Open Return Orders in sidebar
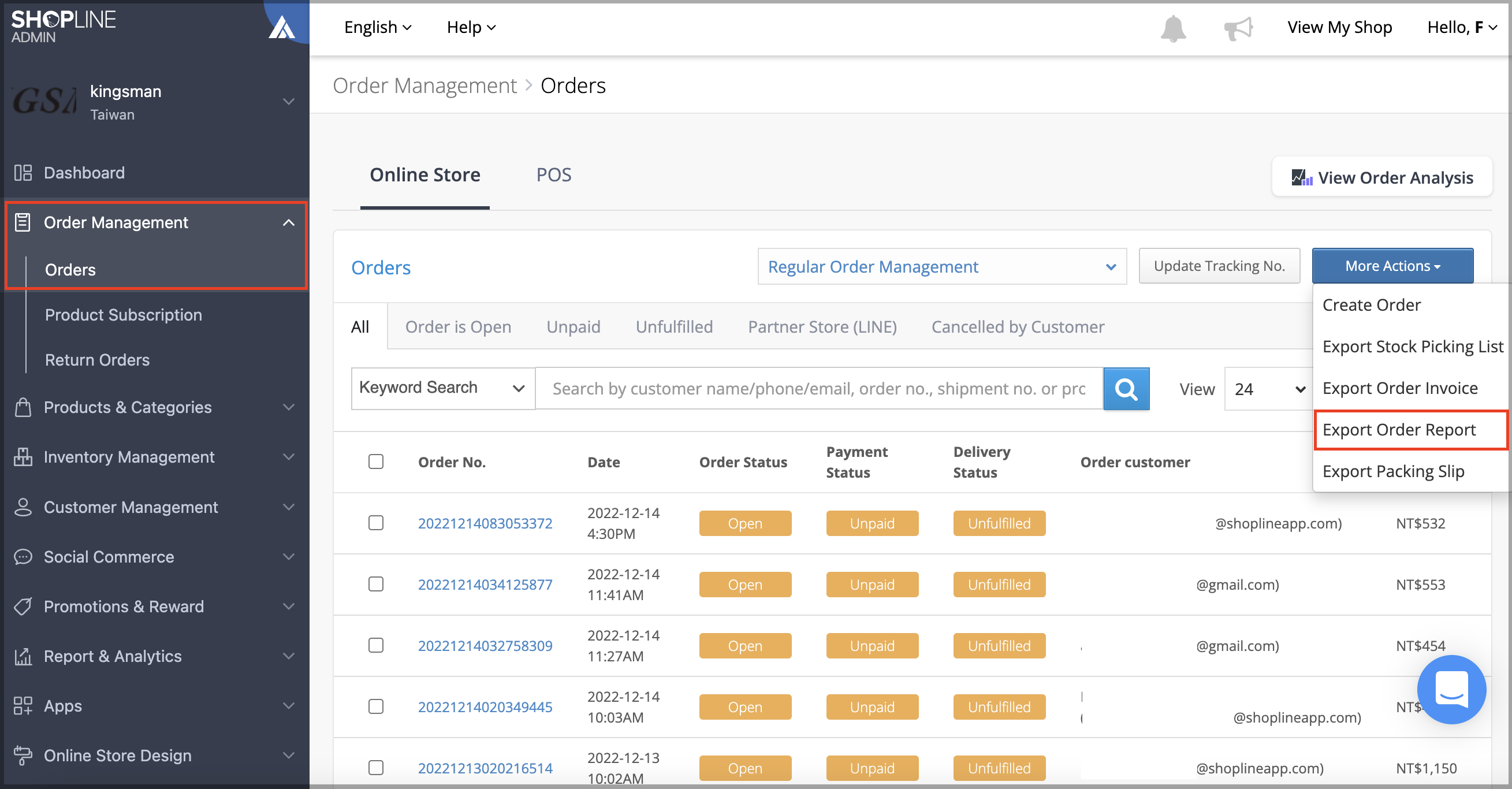1512x789 pixels. click(97, 360)
